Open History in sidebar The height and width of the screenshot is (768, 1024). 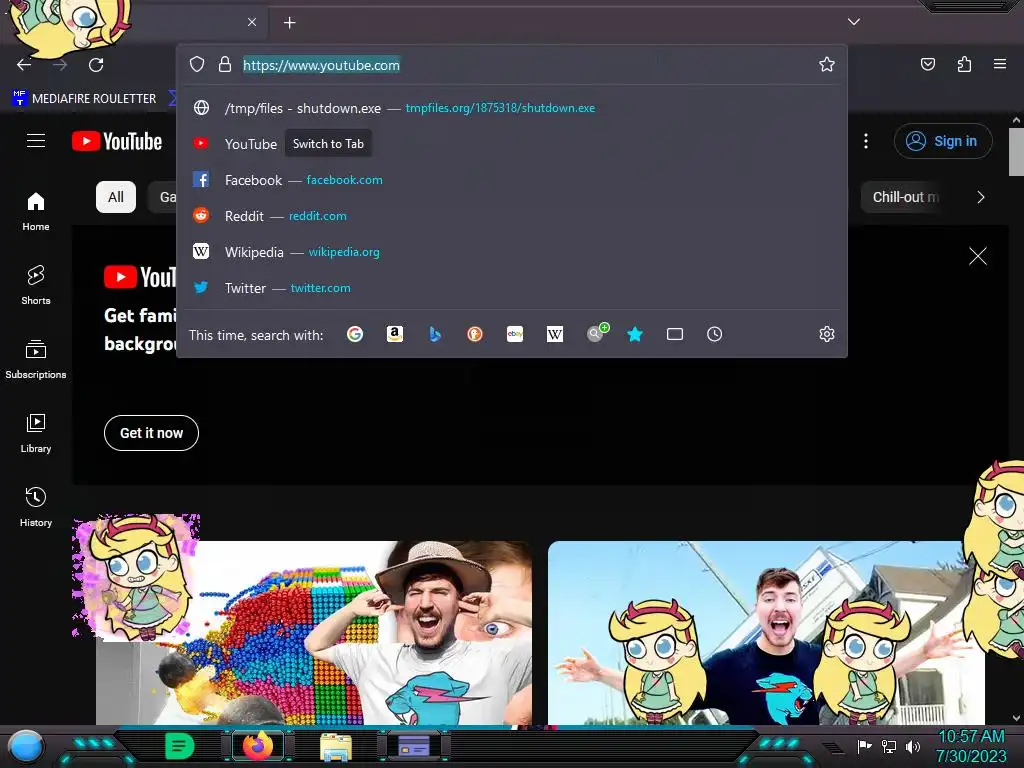click(x=36, y=506)
